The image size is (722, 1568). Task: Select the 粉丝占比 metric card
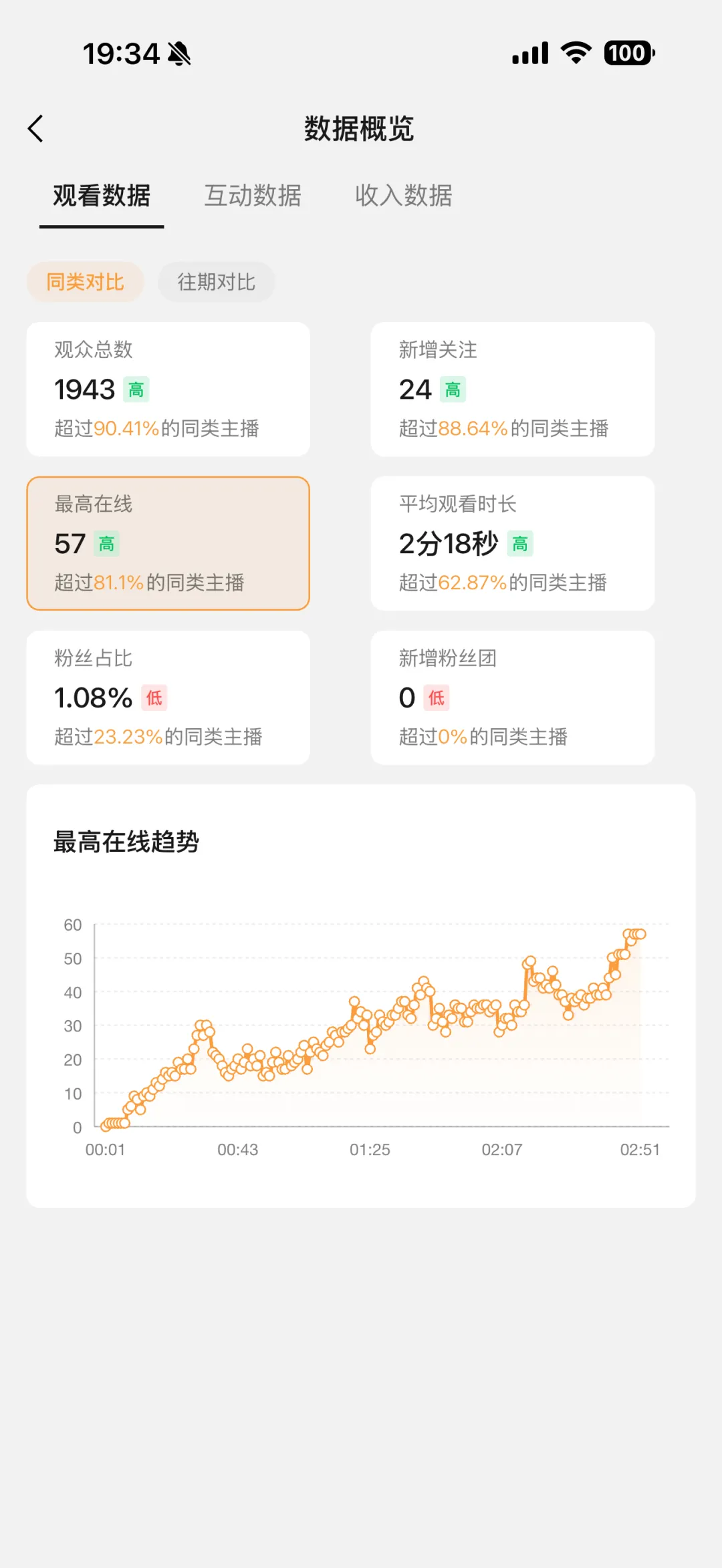coord(168,697)
